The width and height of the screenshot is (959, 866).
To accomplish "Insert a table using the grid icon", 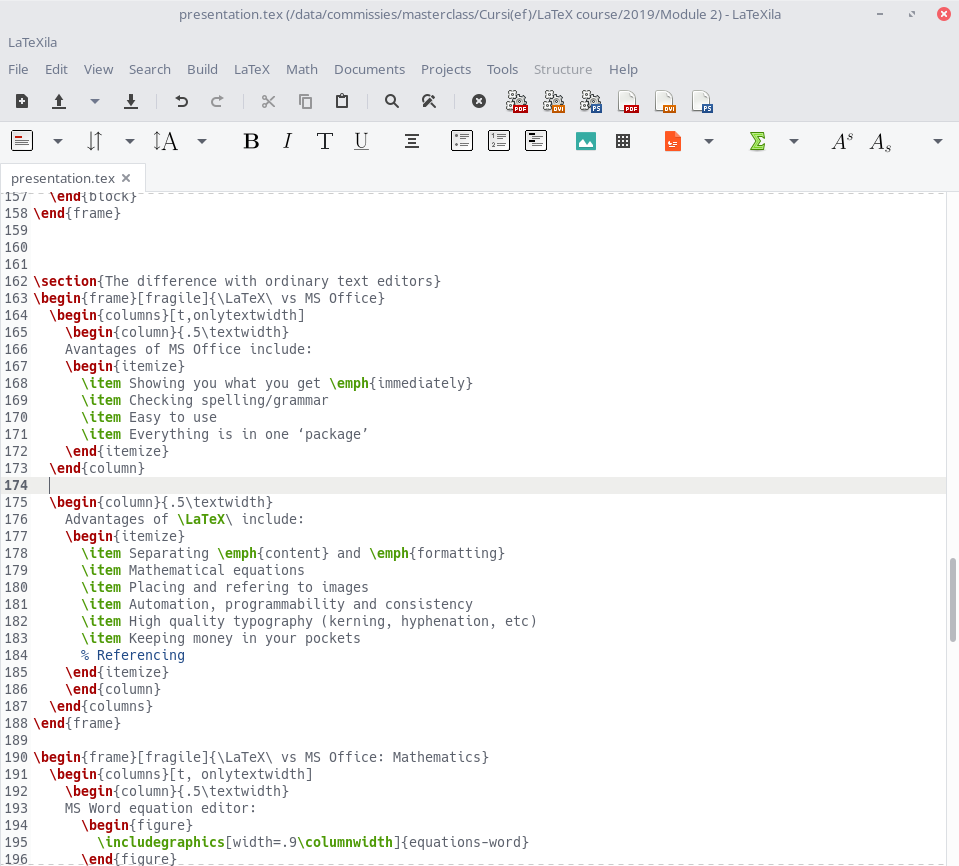I will pos(623,141).
